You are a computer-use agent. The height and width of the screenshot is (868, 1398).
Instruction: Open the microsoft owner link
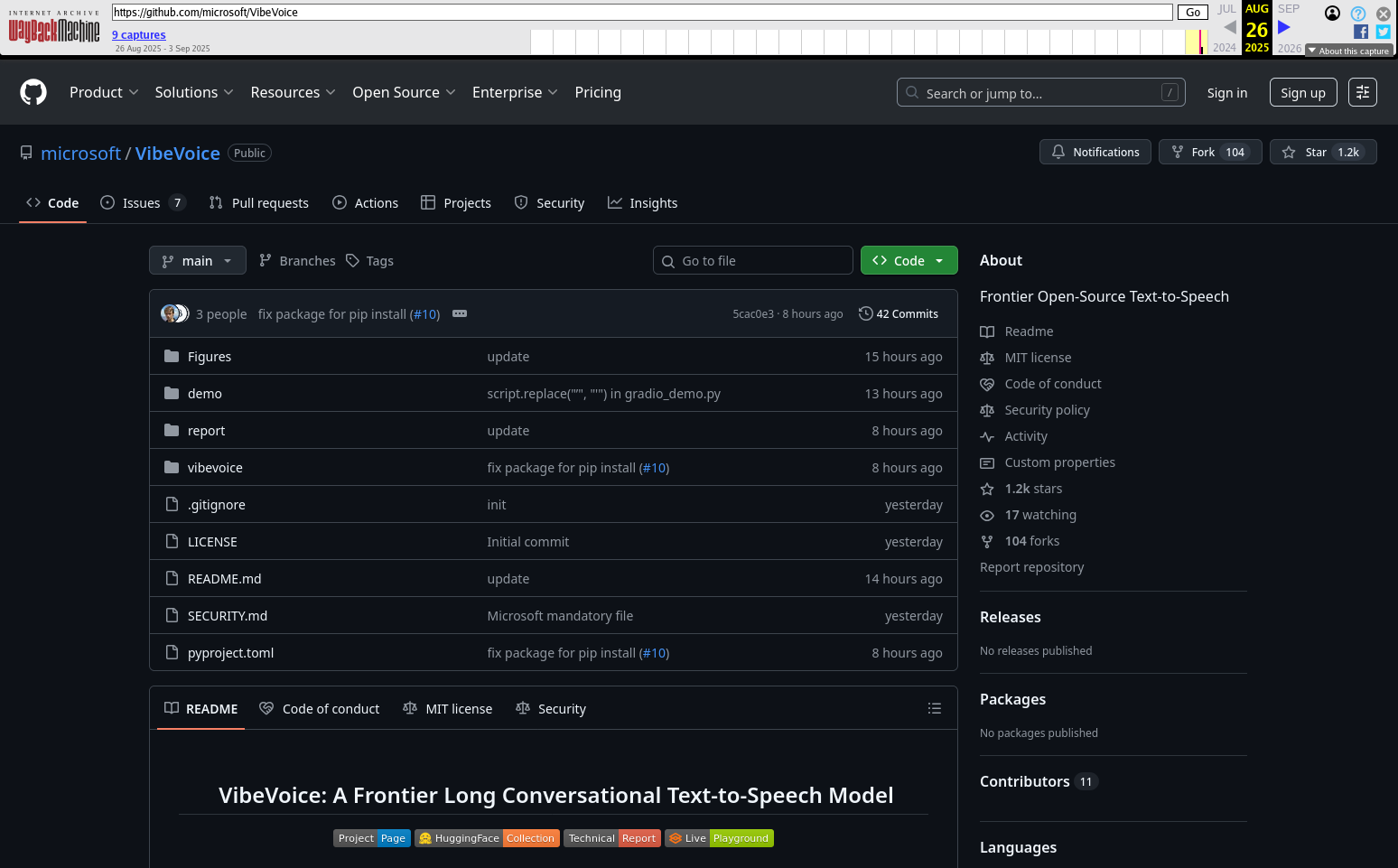(x=80, y=153)
